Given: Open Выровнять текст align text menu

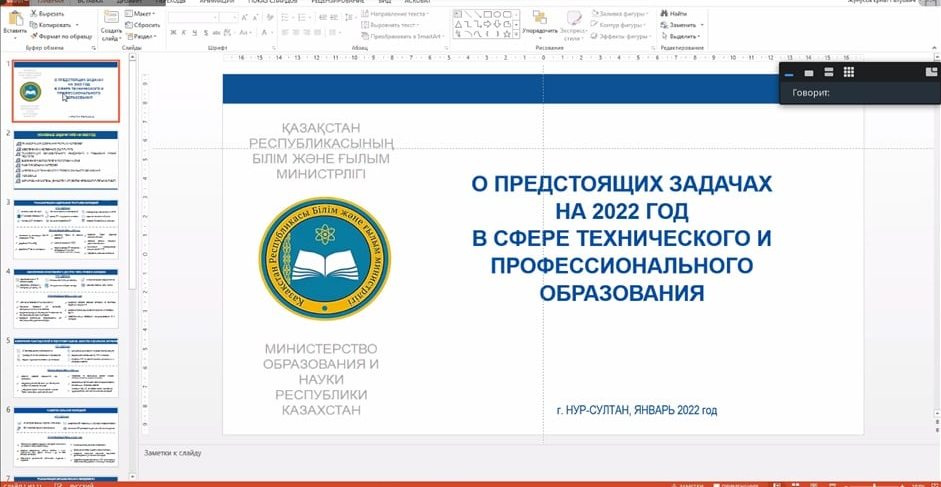Looking at the screenshot, I should [390, 25].
